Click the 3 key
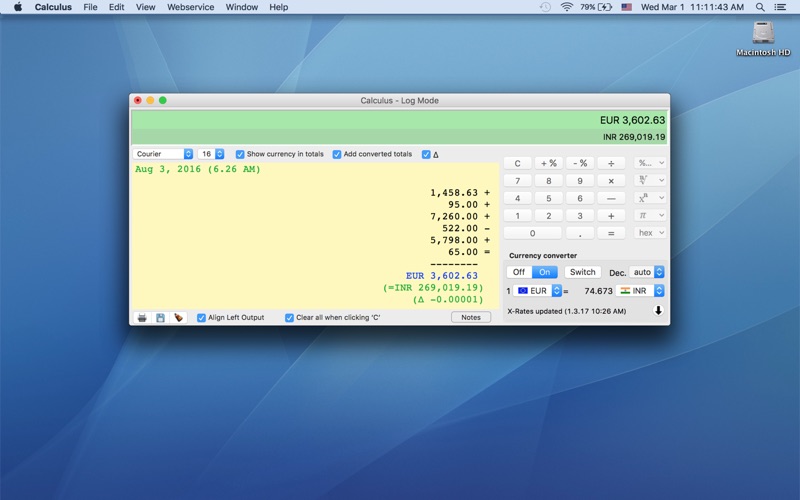The width and height of the screenshot is (800, 500). pos(580,216)
